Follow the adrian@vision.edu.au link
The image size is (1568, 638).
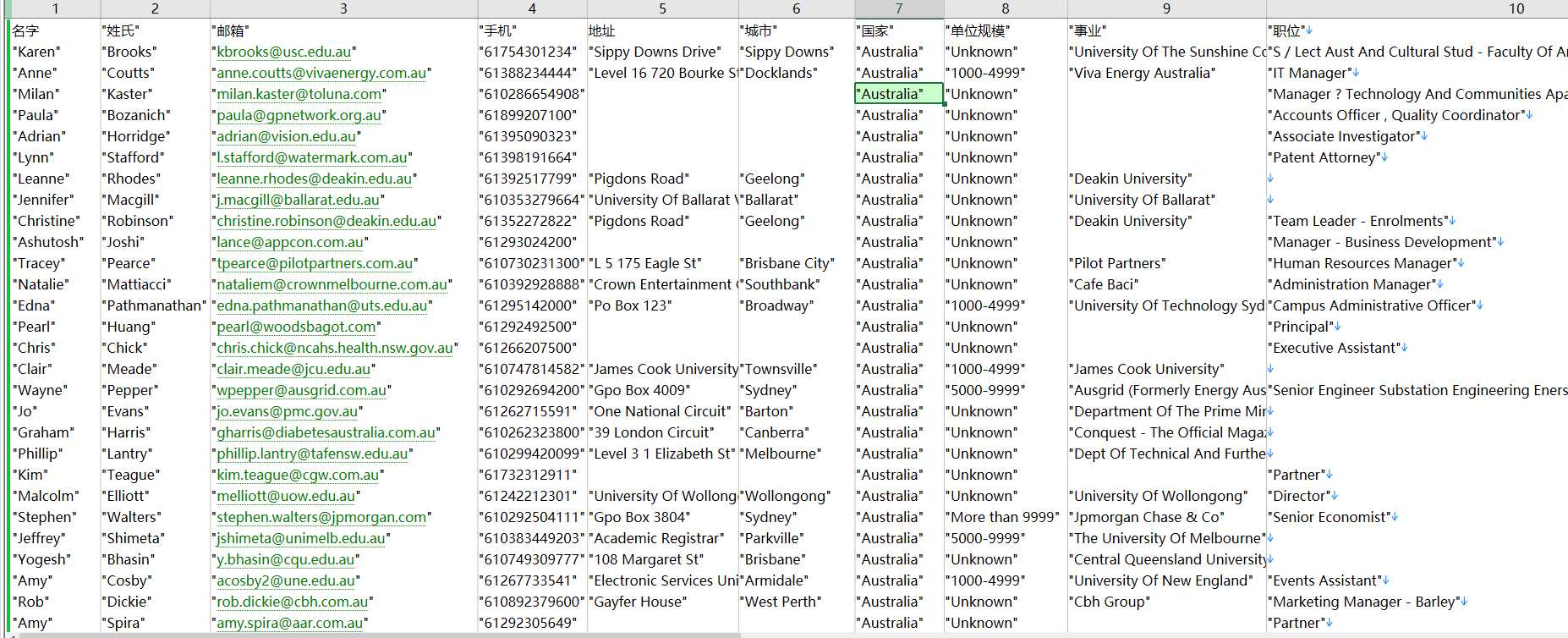(x=287, y=136)
